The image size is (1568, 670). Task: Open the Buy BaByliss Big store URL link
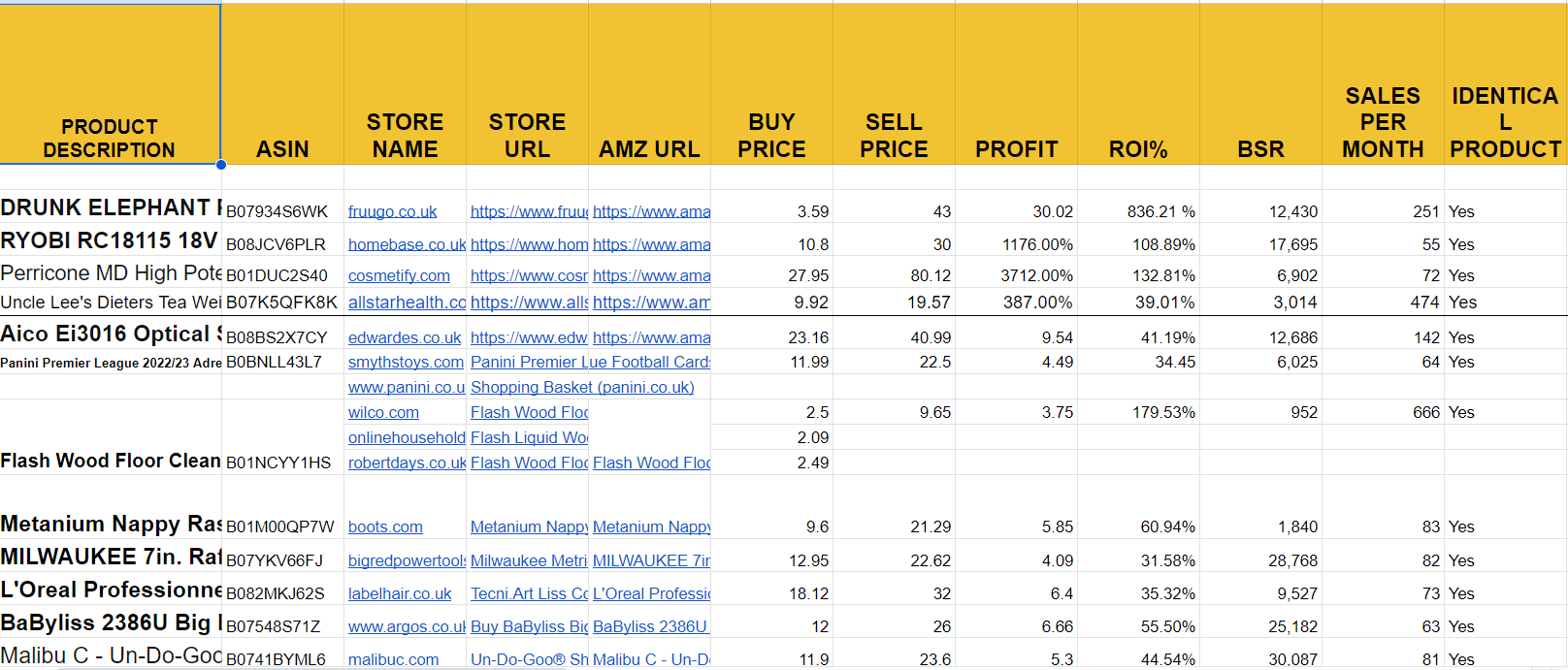[529, 626]
